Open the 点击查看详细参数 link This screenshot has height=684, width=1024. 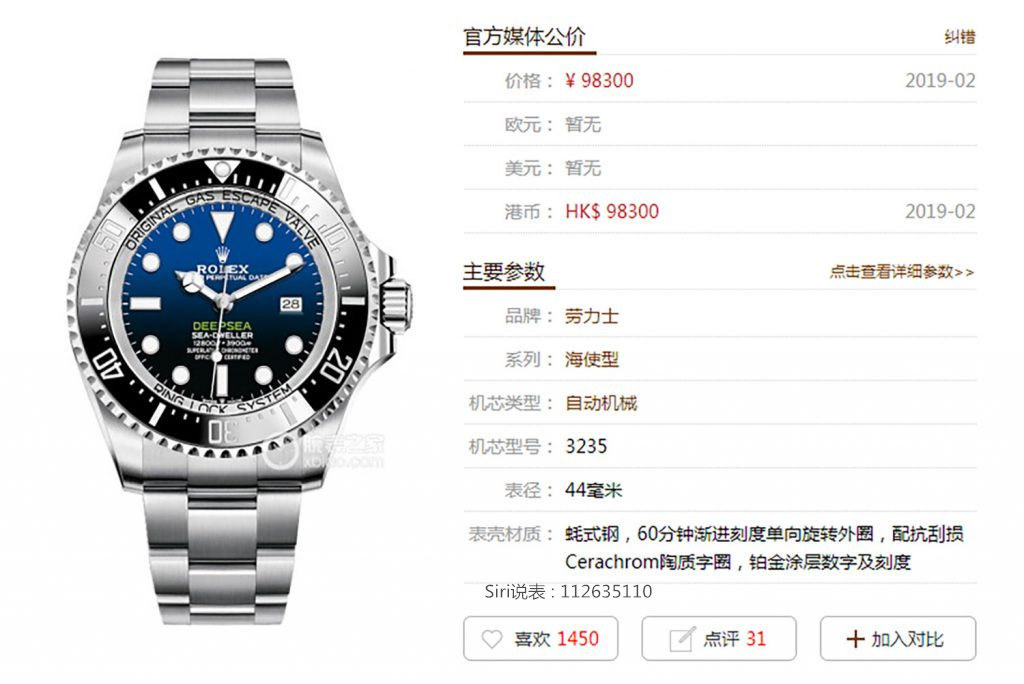(x=901, y=272)
